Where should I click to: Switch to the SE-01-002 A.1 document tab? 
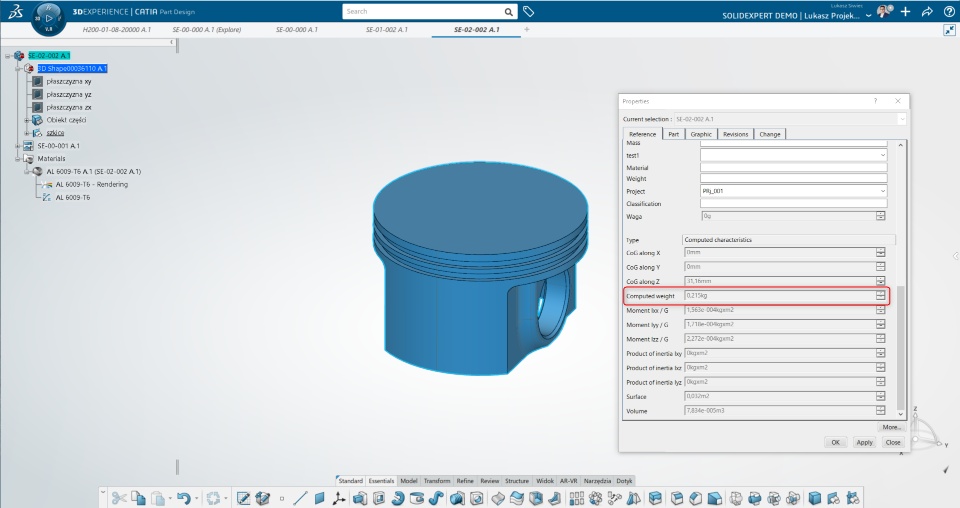tap(386, 29)
